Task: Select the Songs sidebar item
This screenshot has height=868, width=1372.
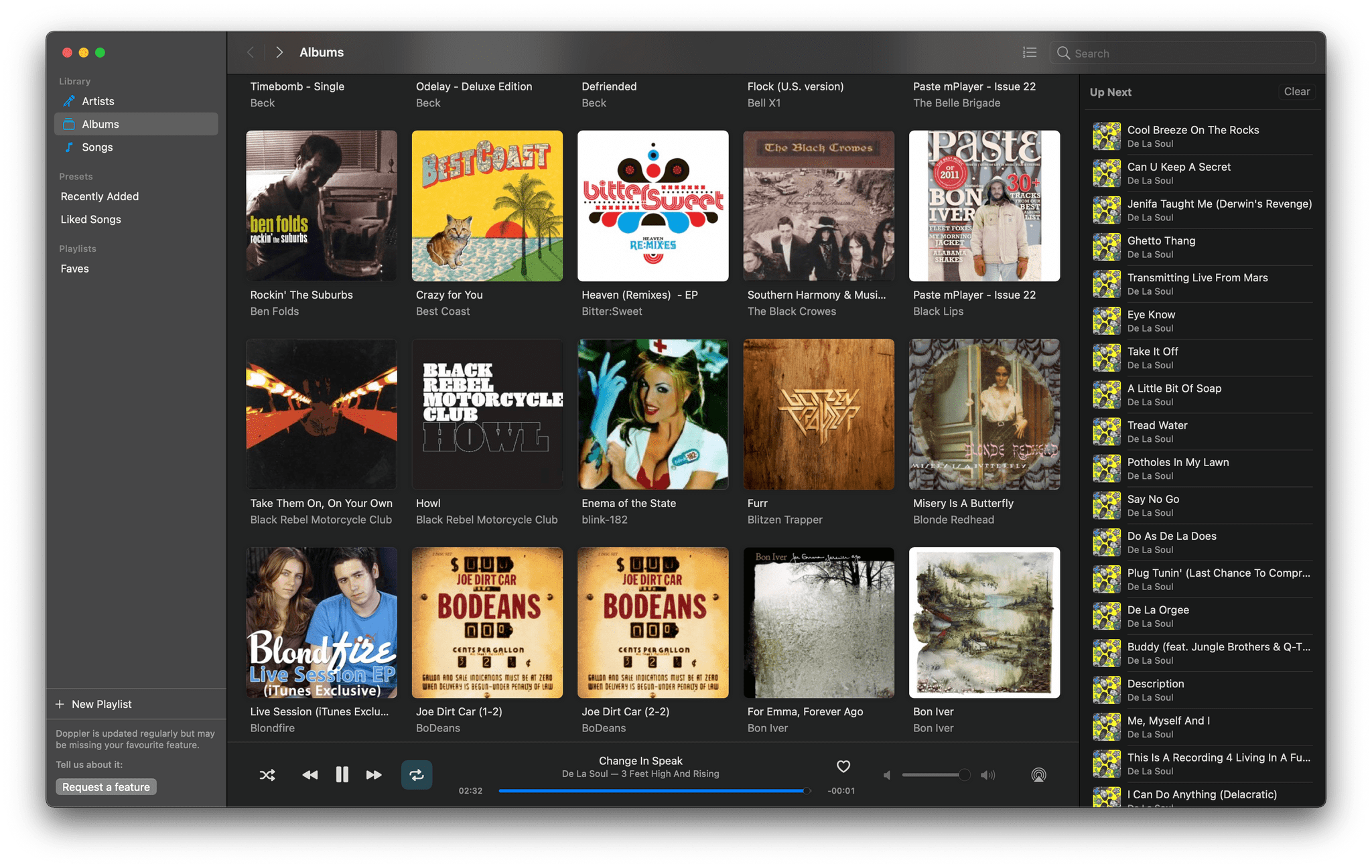Action: pos(97,147)
